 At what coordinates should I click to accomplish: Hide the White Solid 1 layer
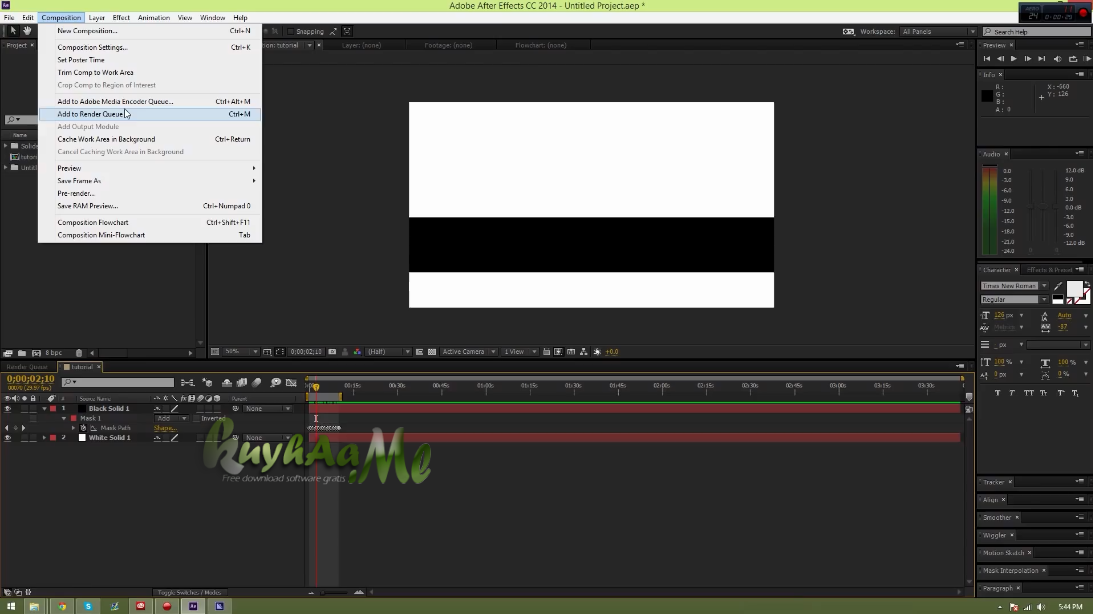coord(8,438)
